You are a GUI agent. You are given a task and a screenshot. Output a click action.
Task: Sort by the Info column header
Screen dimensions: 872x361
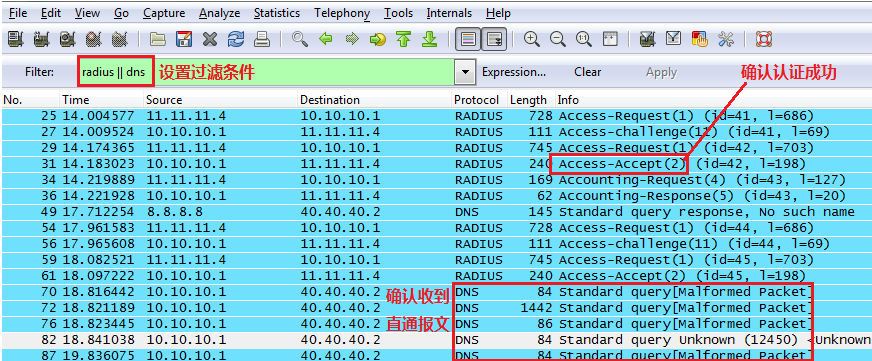pyautogui.click(x=714, y=100)
